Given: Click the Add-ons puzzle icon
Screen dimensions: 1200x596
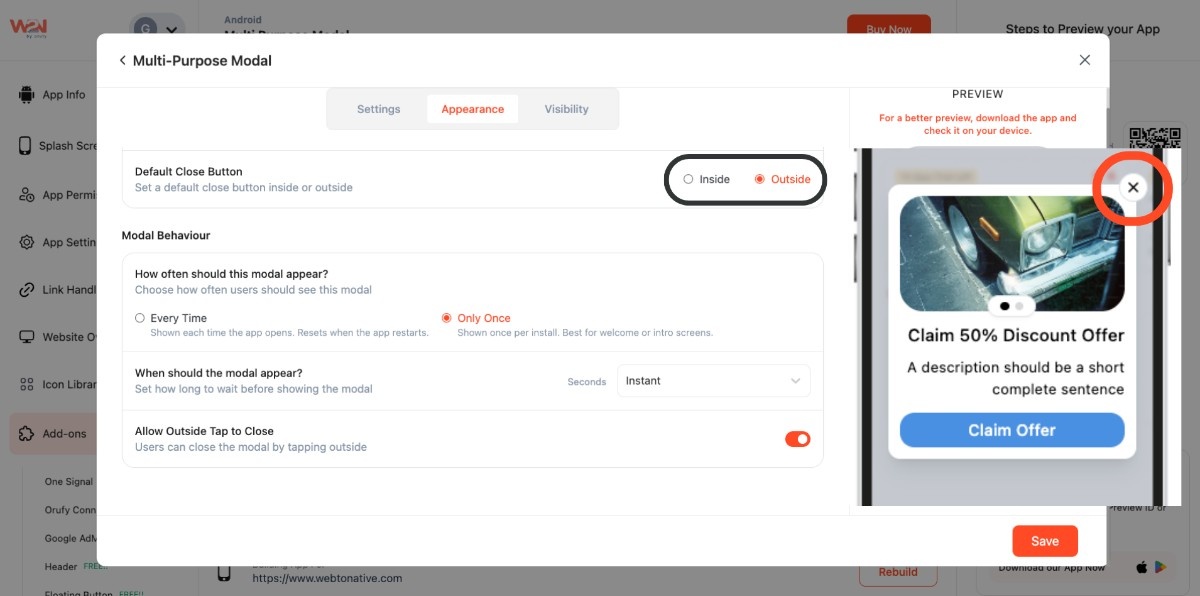Looking at the screenshot, I should click(x=26, y=434).
